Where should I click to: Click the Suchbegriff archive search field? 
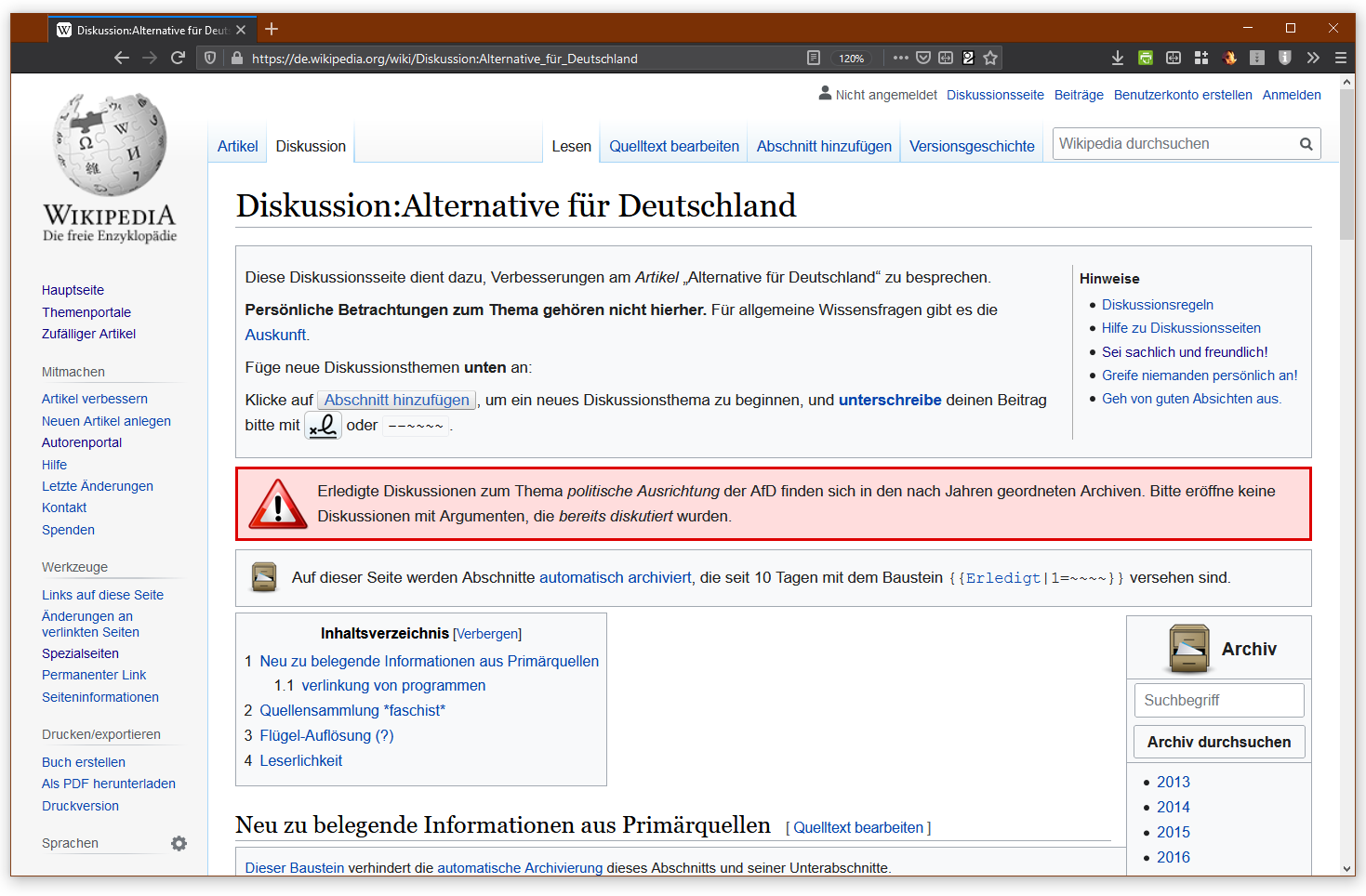[x=1218, y=700]
